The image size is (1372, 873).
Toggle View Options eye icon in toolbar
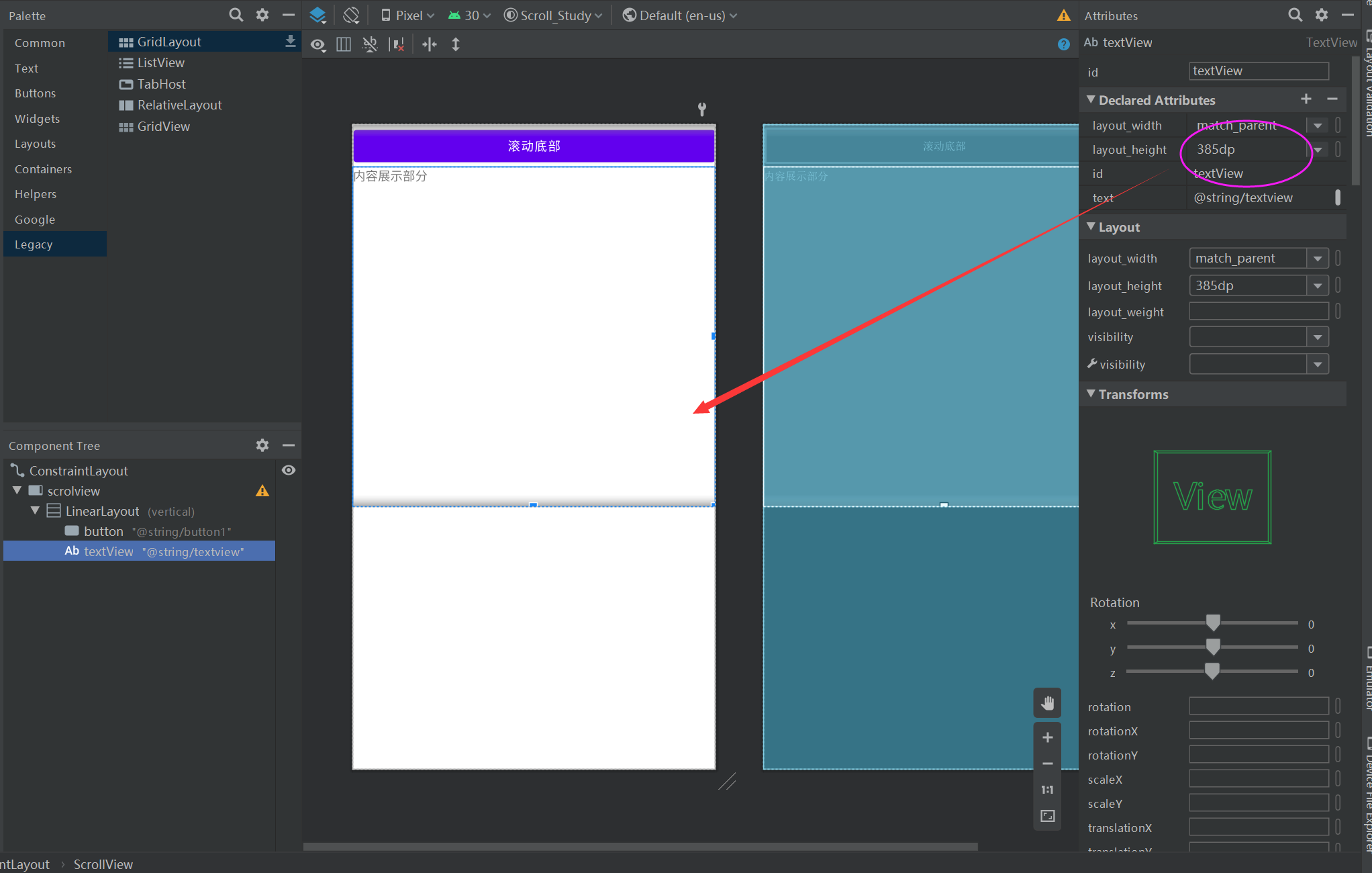[x=317, y=45]
